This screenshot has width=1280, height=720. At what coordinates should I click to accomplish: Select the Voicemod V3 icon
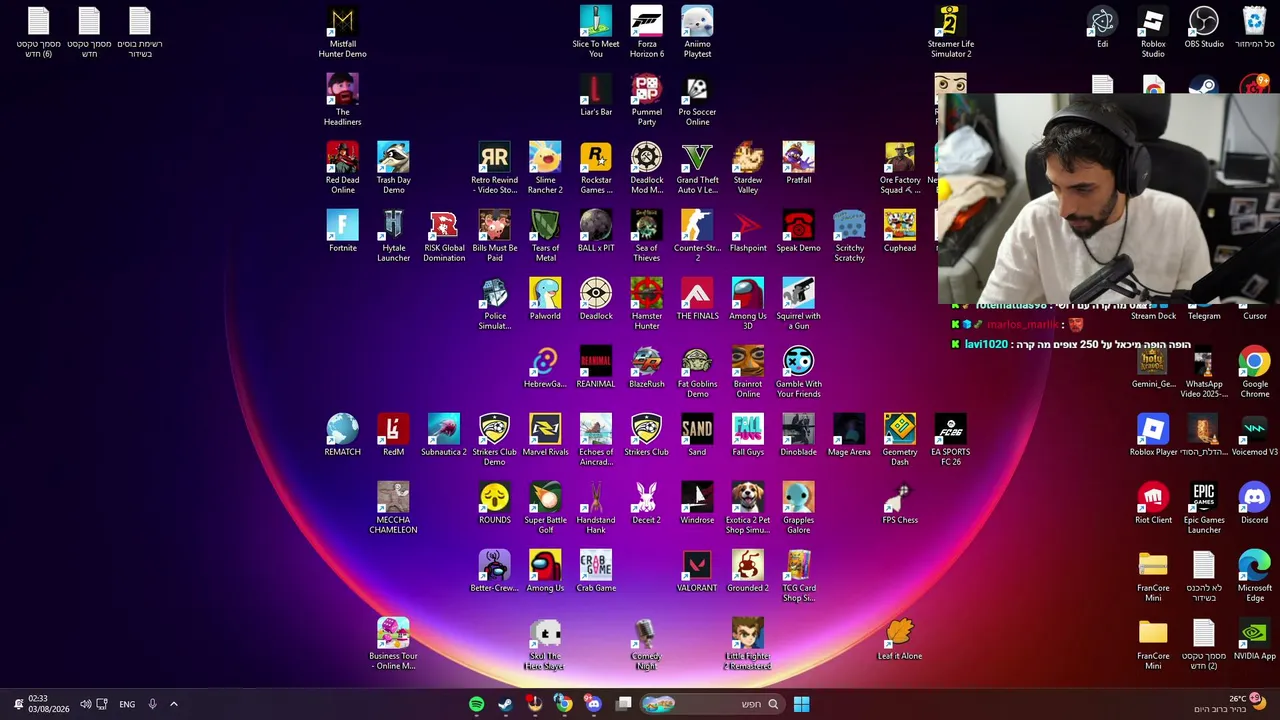[1254, 435]
